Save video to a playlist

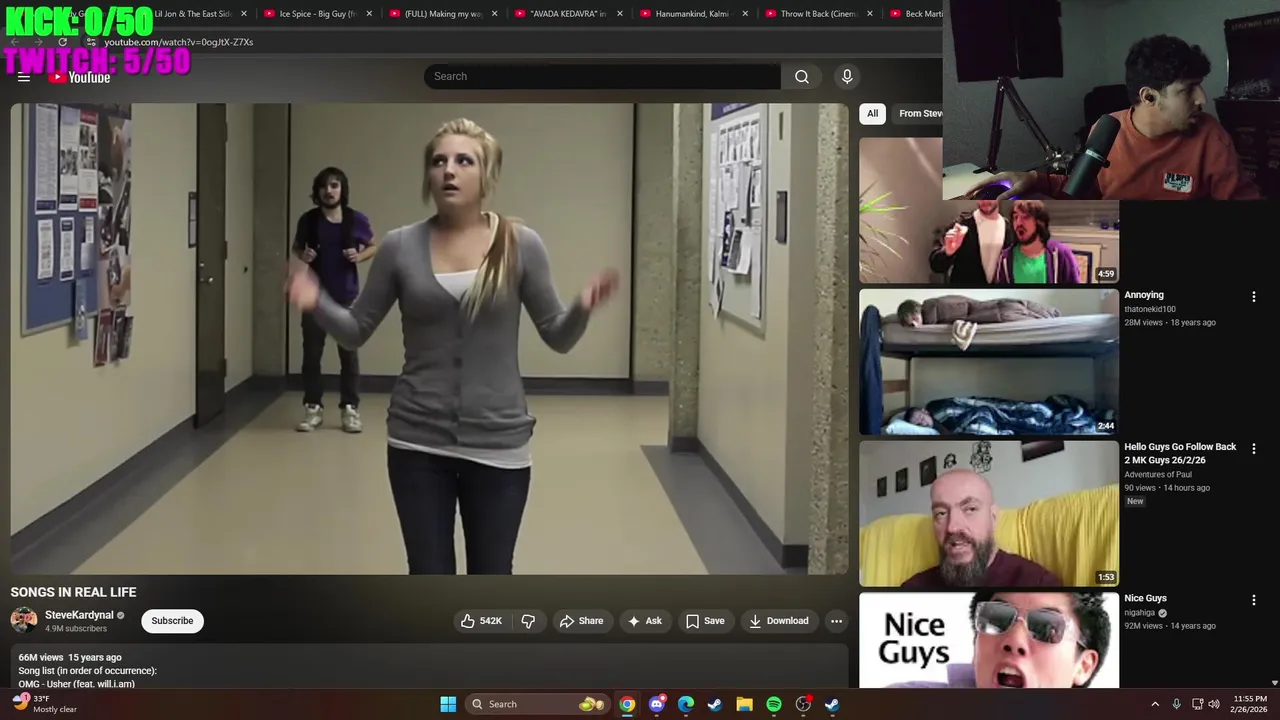click(x=705, y=621)
